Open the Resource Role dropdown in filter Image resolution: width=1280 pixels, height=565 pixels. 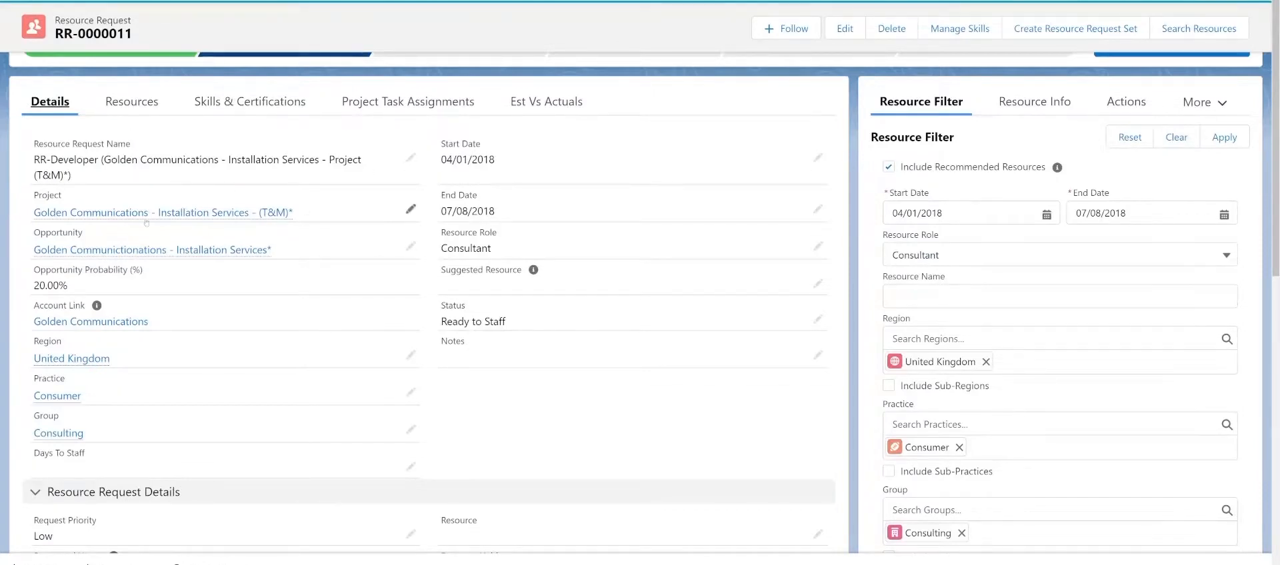(1060, 255)
